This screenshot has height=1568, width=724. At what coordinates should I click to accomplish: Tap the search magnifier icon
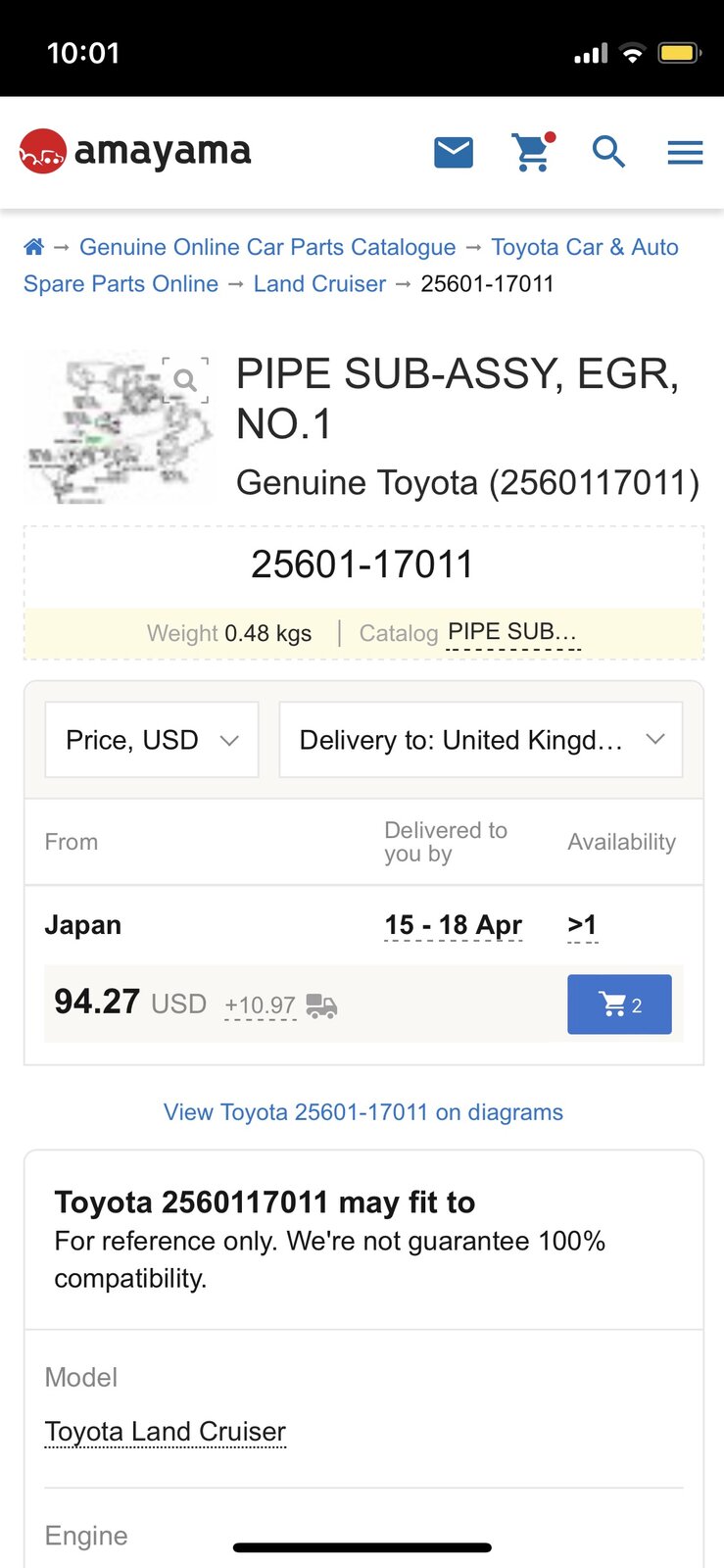pos(608,152)
